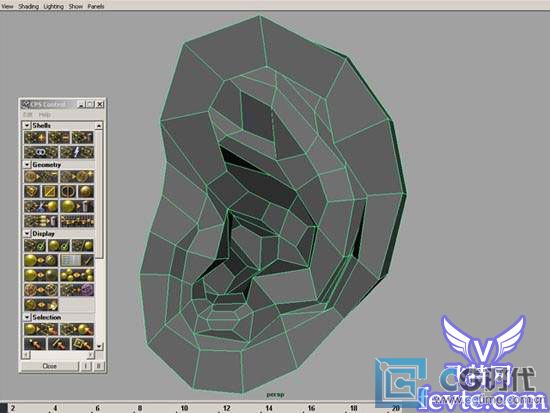Image resolution: width=550 pixels, height=413 pixels.
Task: Click Display wireframe-cubes eye icon
Action: pos(41,290)
